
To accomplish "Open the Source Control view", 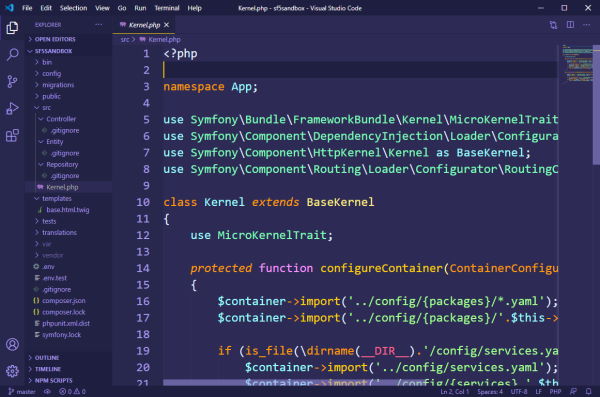I will point(12,81).
